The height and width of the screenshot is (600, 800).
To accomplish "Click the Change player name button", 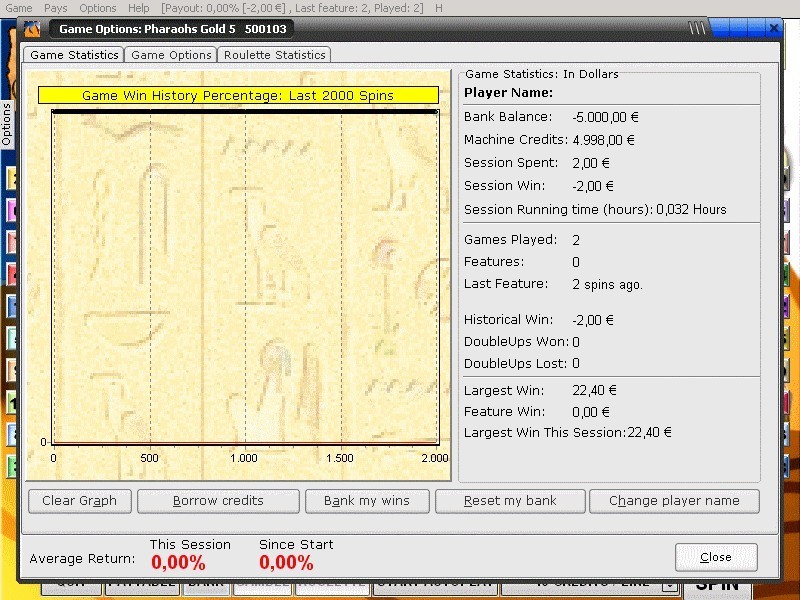I will point(674,501).
